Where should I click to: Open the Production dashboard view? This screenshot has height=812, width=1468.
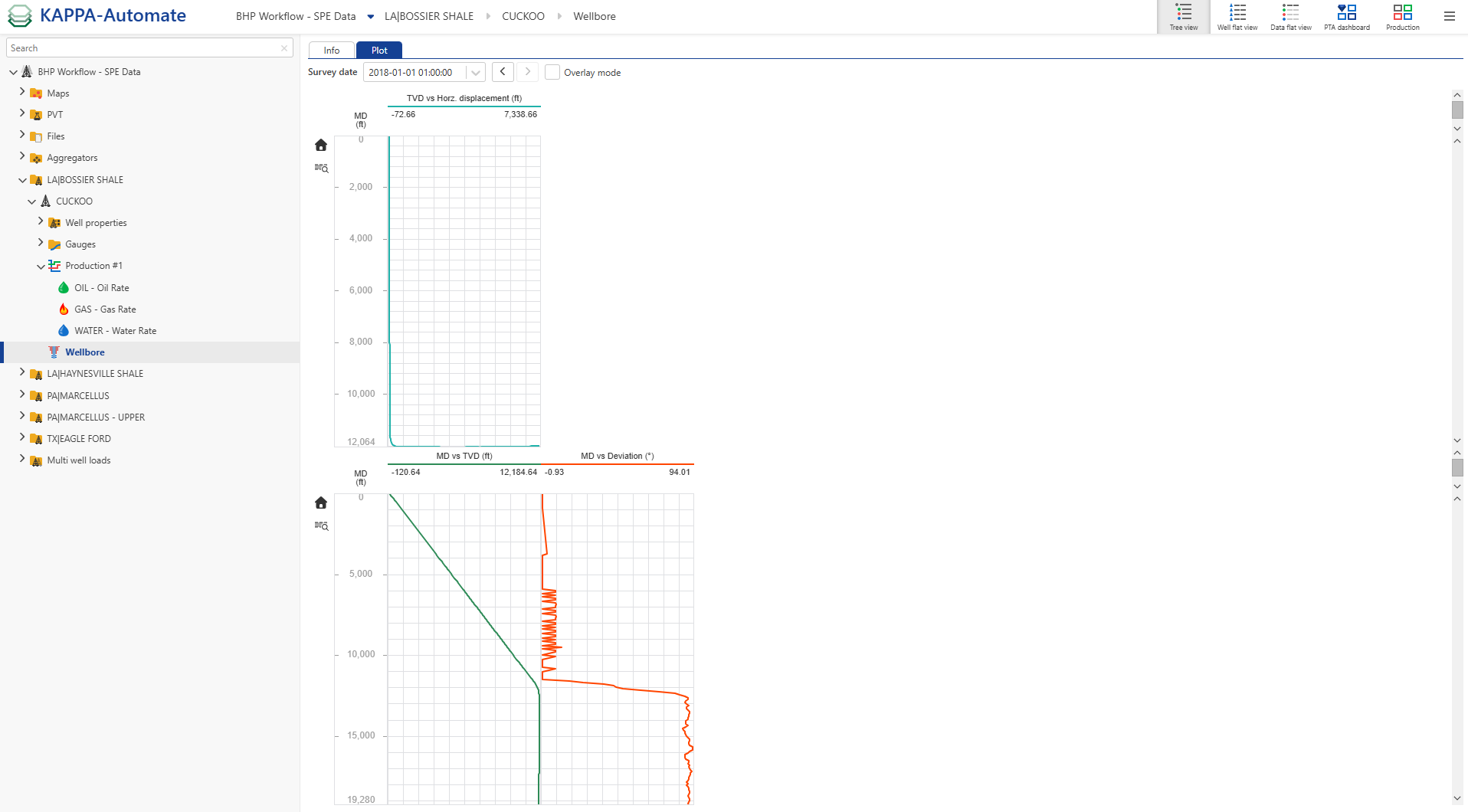point(1402,17)
